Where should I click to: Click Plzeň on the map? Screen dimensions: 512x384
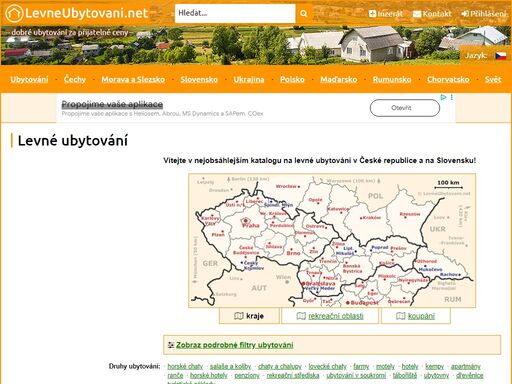coord(218,235)
